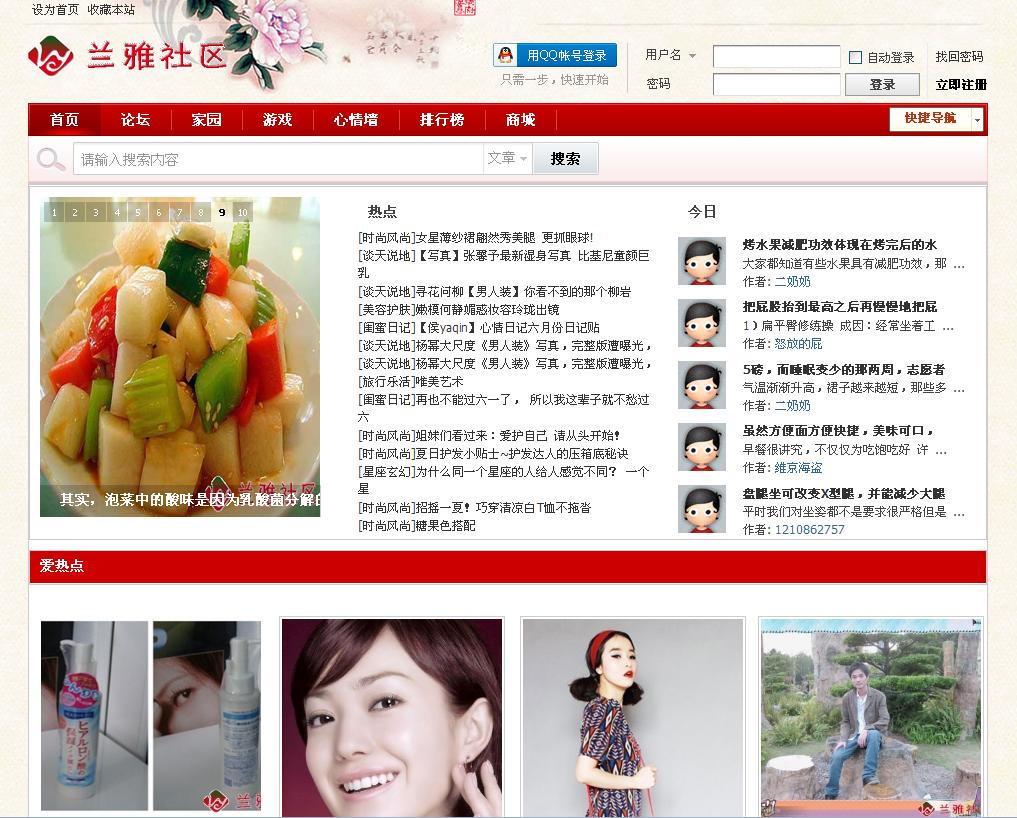1017x818 pixels.
Task: Open the 游戏 navigation item
Action: coord(278,120)
